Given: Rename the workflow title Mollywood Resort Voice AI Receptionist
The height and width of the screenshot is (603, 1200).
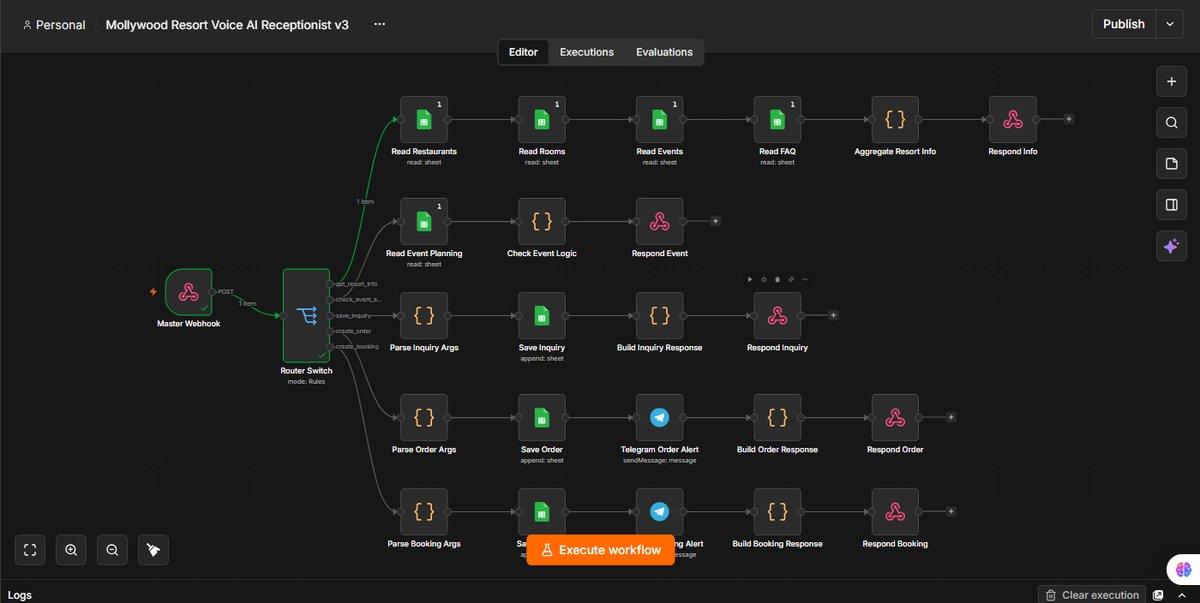Looking at the screenshot, I should [227, 24].
